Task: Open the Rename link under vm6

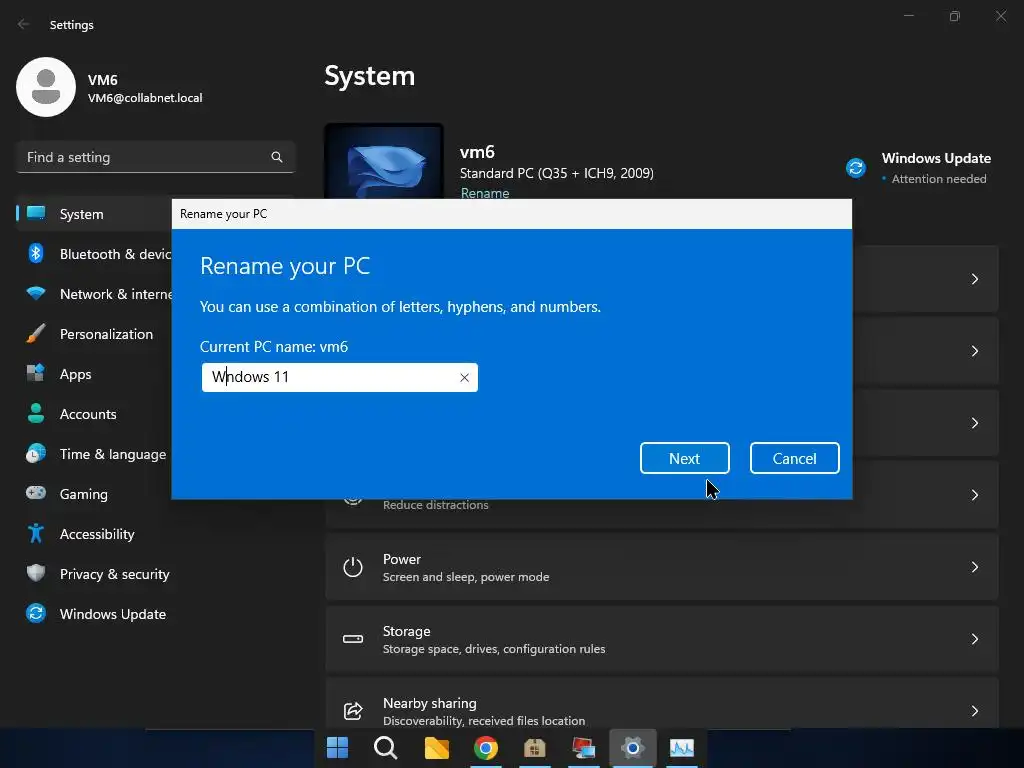Action: 485,193
